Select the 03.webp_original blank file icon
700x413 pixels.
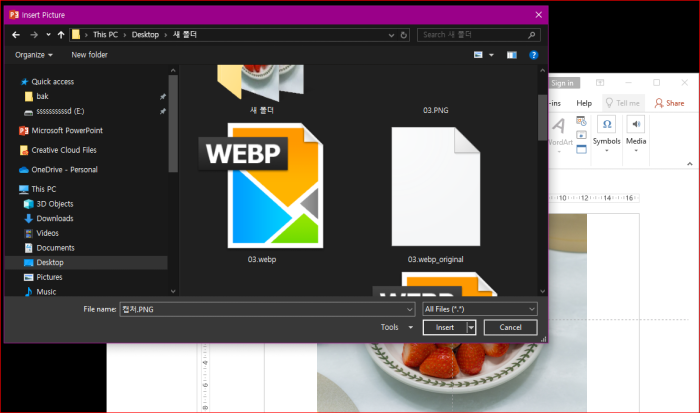[x=436, y=187]
